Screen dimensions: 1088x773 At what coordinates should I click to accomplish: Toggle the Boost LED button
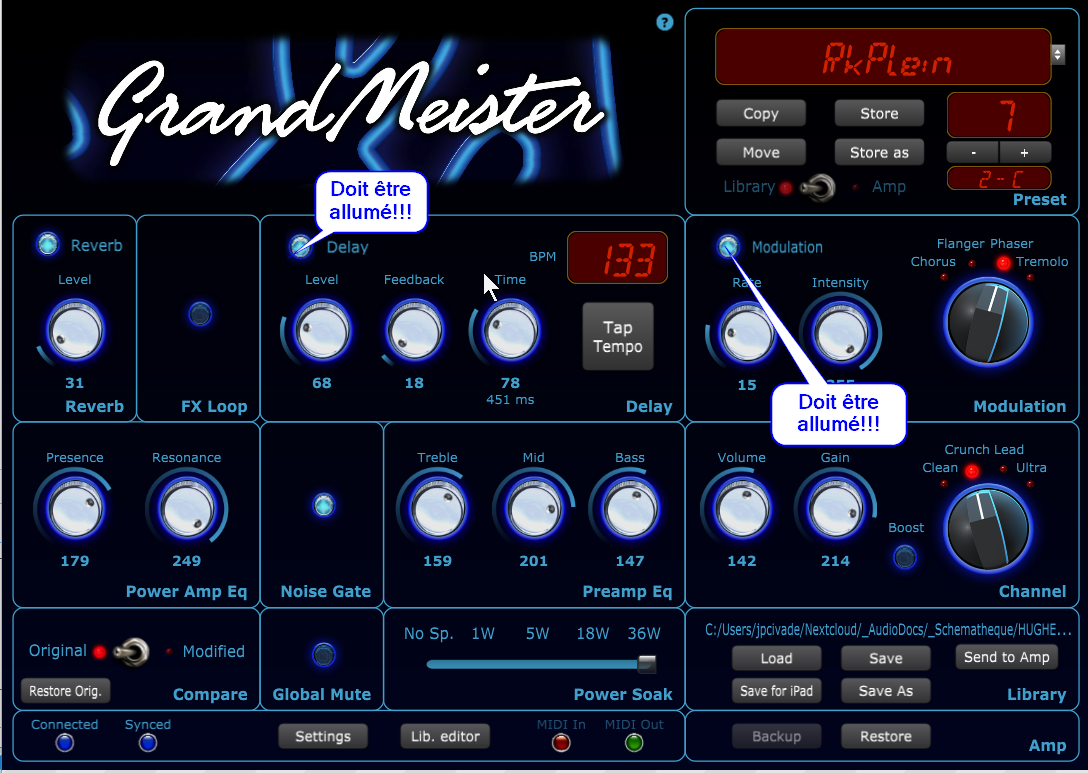(x=906, y=557)
